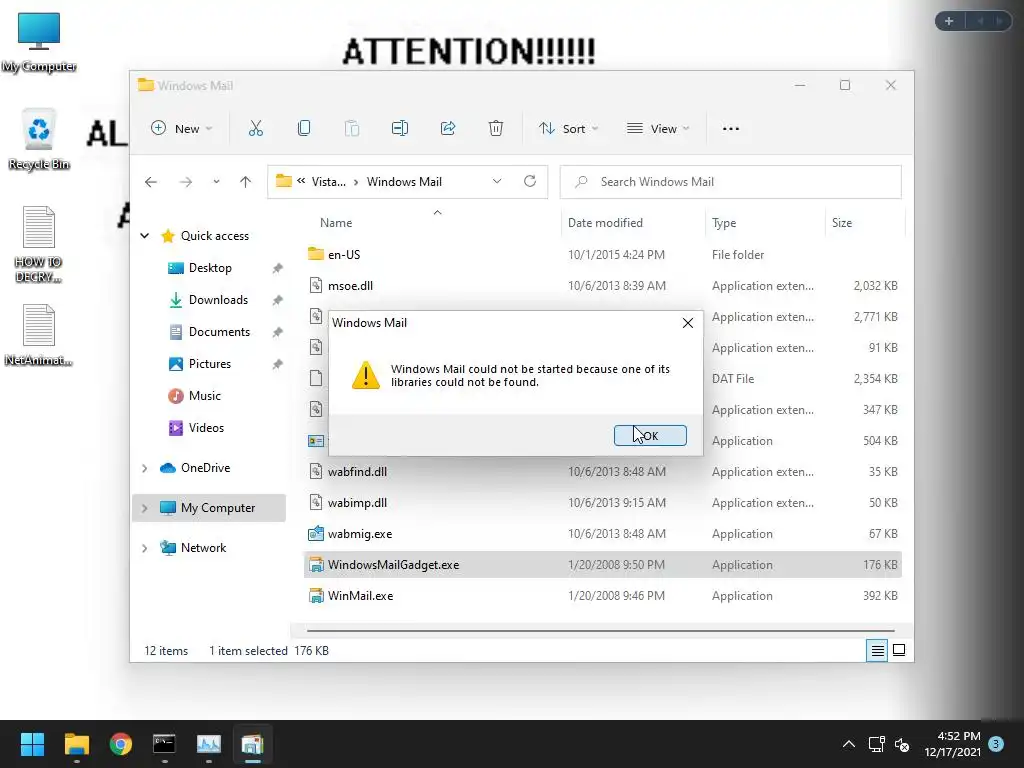Image resolution: width=1024 pixels, height=768 pixels.
Task: Select Music in navigation pane
Action: 204,396
